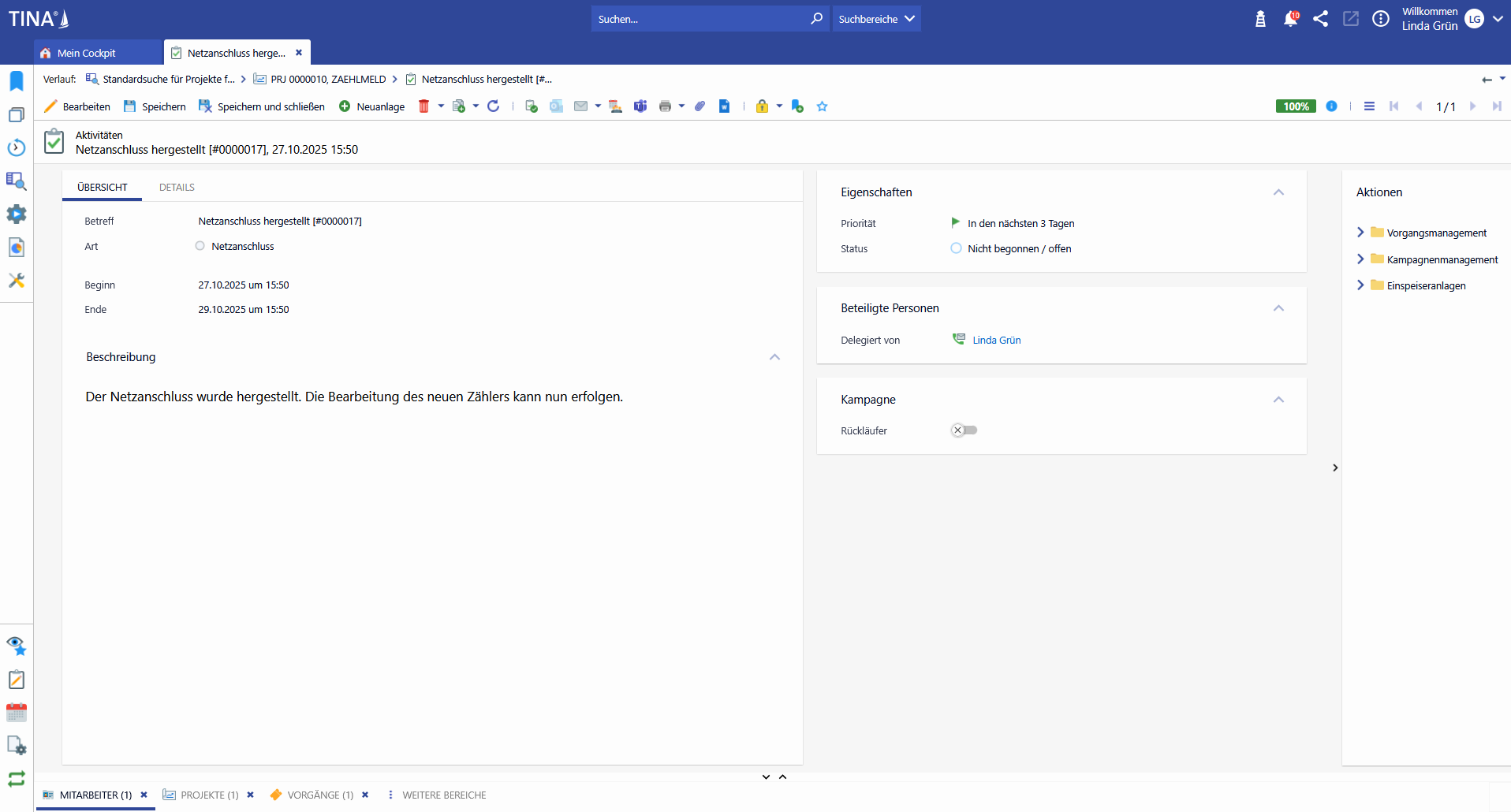Open the Mein Cockpit tab
This screenshot has height=812, width=1511.
87,53
